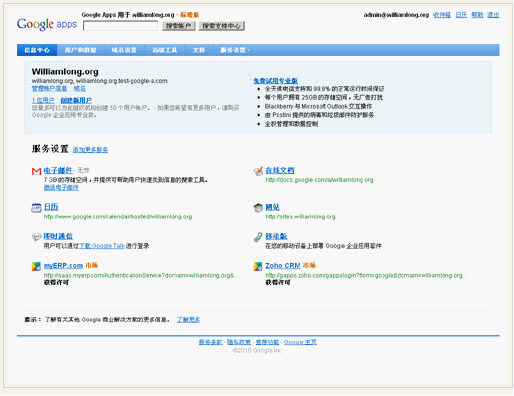Click the mobile phone icon beside 移动版
The width and height of the screenshot is (514, 396).
click(258, 237)
